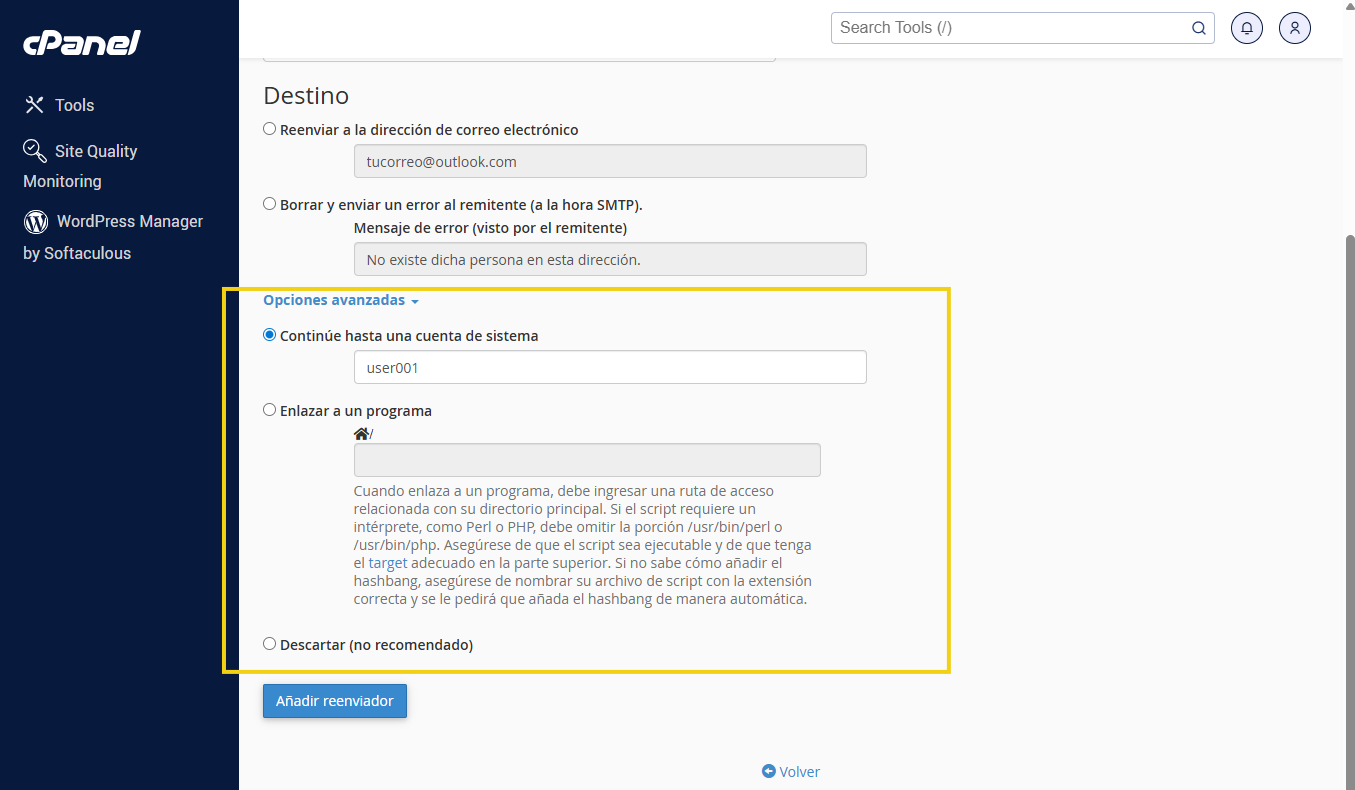Open the notifications bell
Screen dimensions: 1355x790
[x=1247, y=28]
